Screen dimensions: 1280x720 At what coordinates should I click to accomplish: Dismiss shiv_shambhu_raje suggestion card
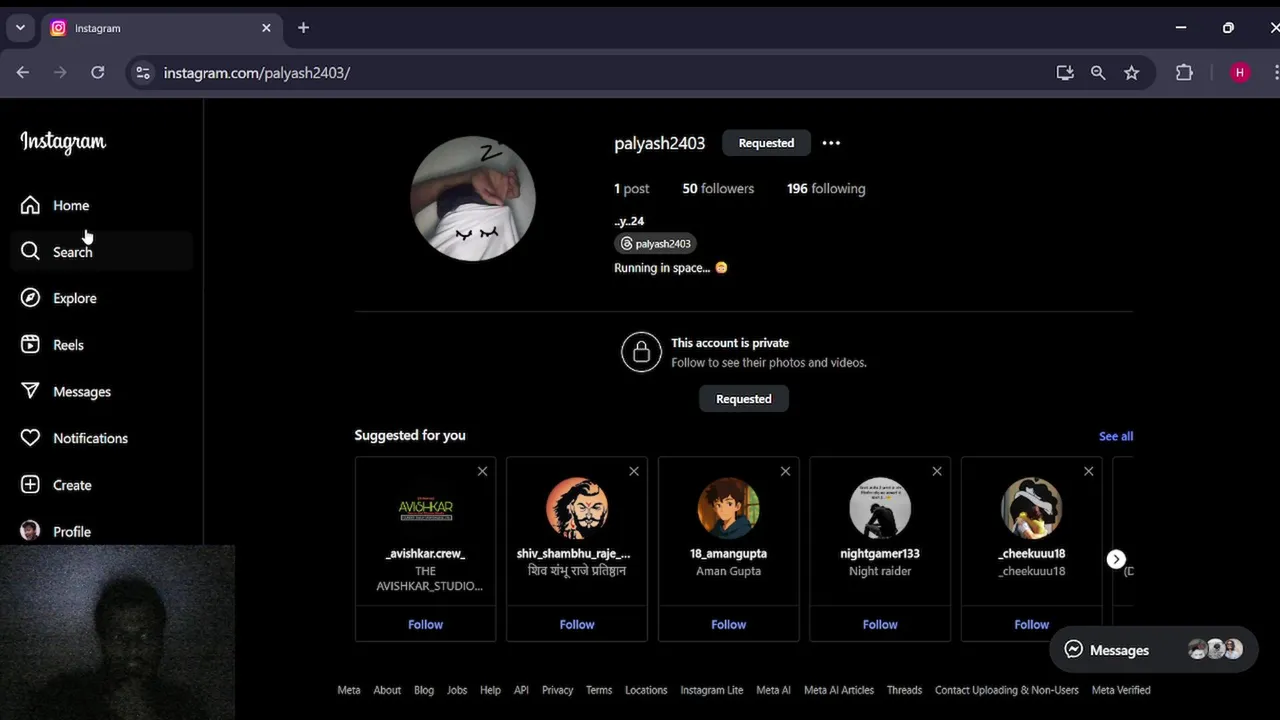634,471
